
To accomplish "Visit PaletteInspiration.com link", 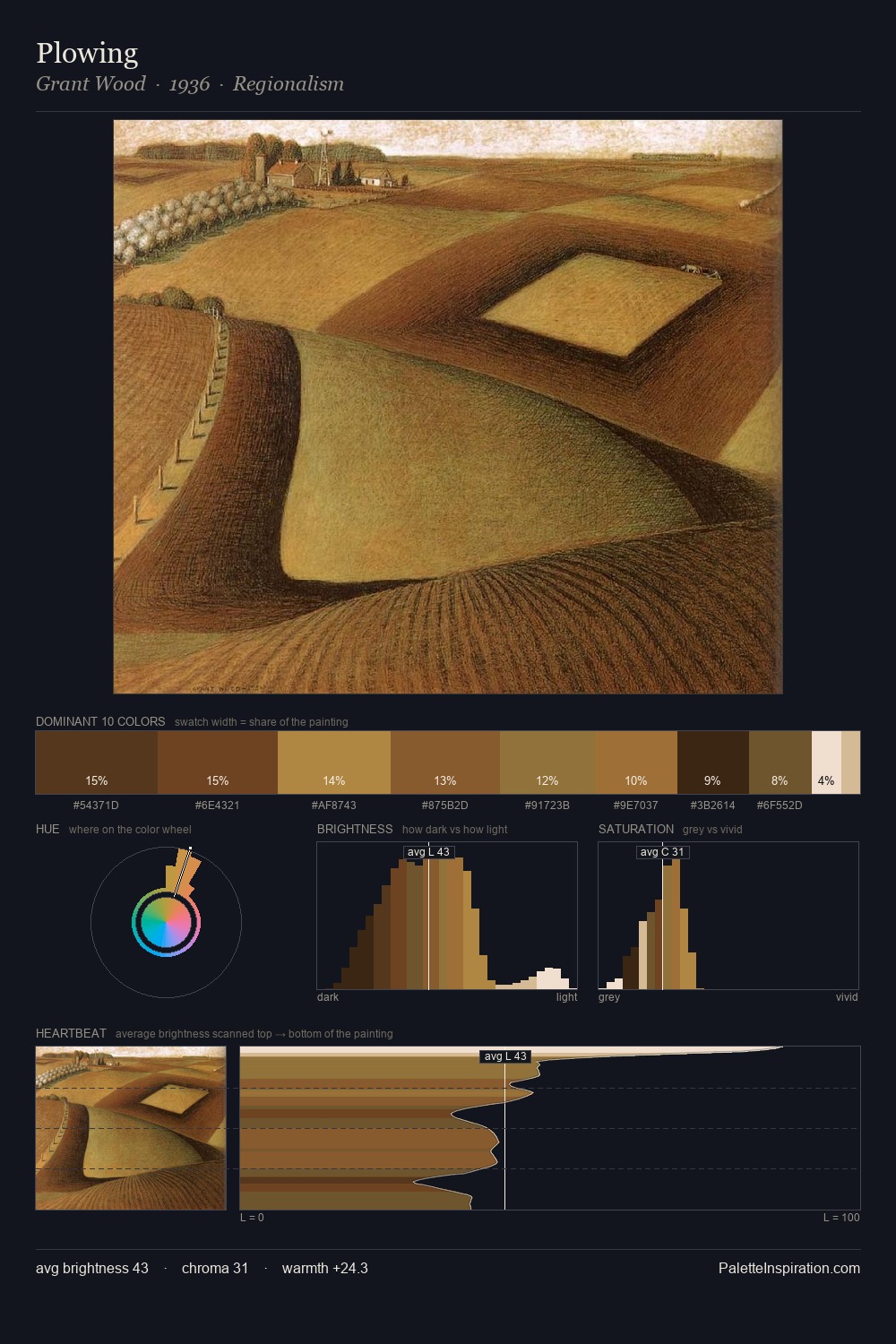I will point(789,1268).
